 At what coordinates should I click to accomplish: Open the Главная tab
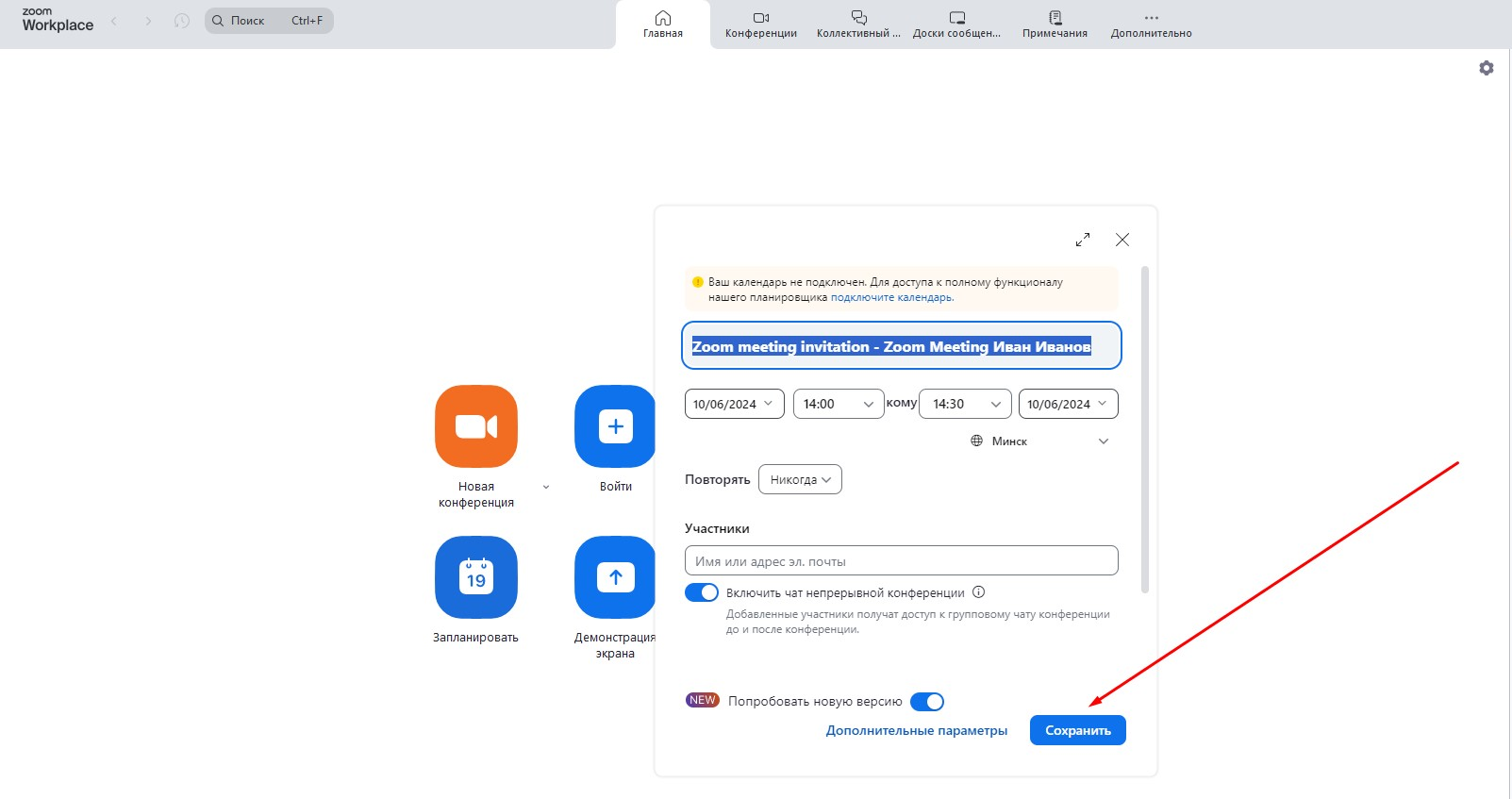click(663, 25)
